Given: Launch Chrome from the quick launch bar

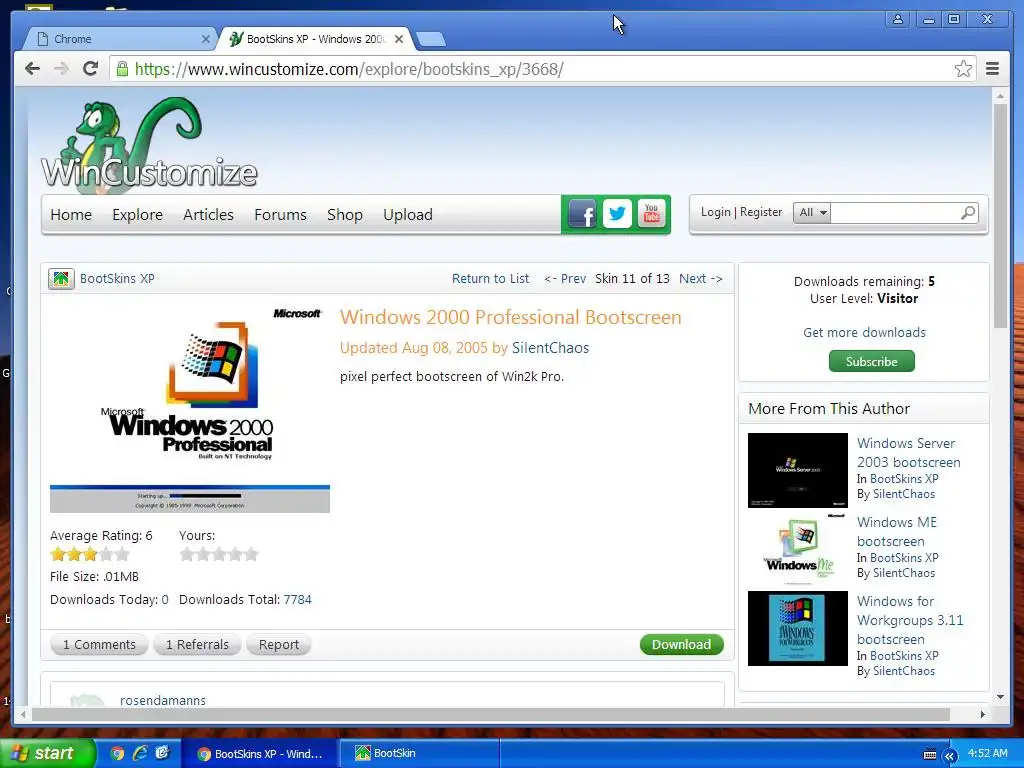Looking at the screenshot, I should pyautogui.click(x=117, y=753).
